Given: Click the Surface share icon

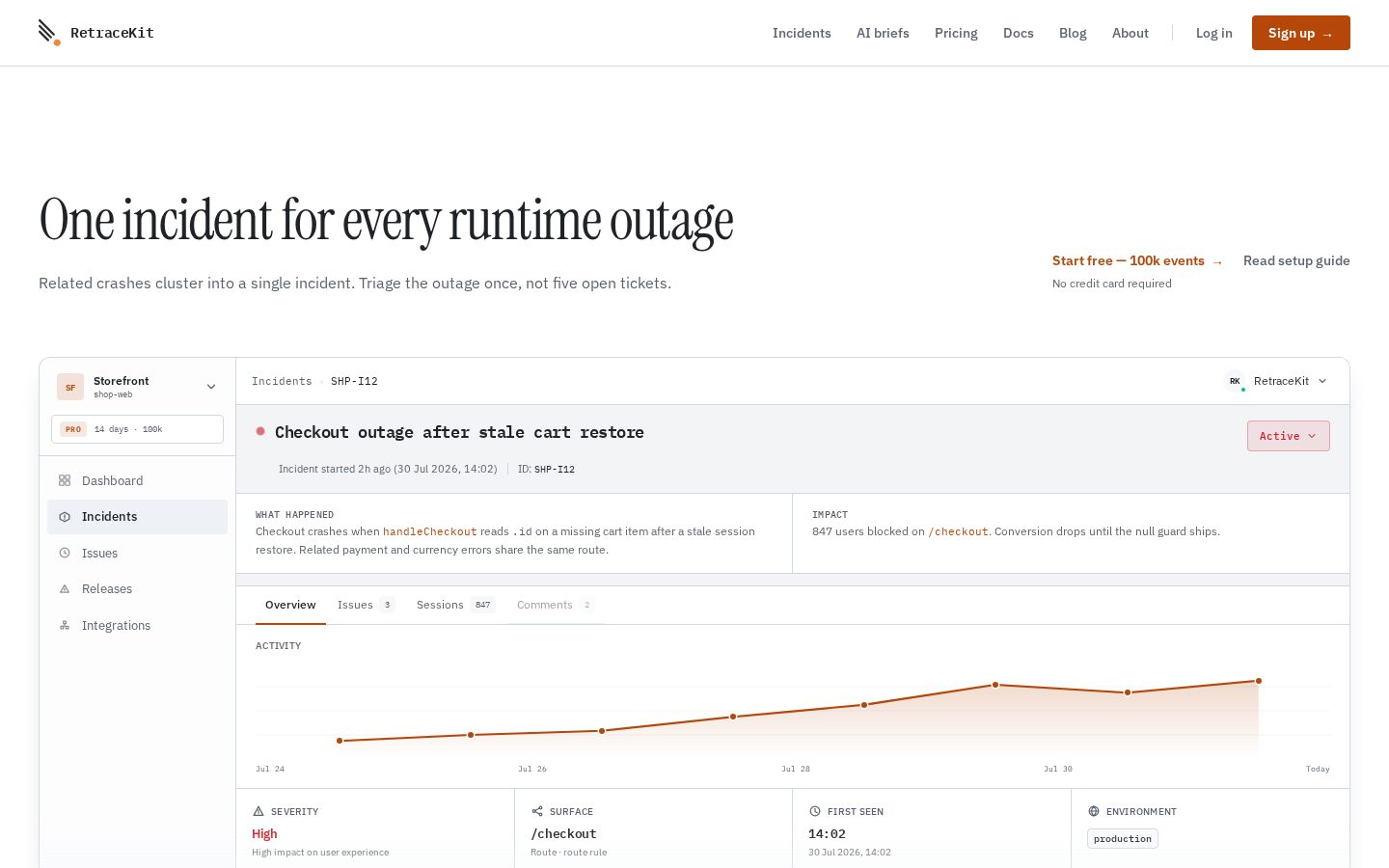Looking at the screenshot, I should pyautogui.click(x=537, y=811).
